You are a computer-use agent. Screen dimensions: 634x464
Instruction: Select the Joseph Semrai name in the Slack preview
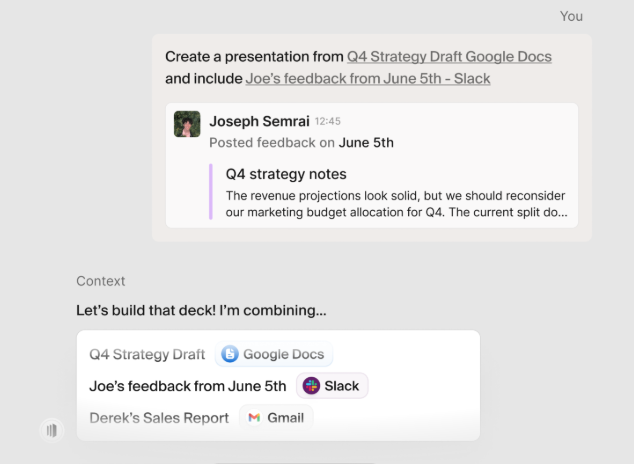pos(259,121)
